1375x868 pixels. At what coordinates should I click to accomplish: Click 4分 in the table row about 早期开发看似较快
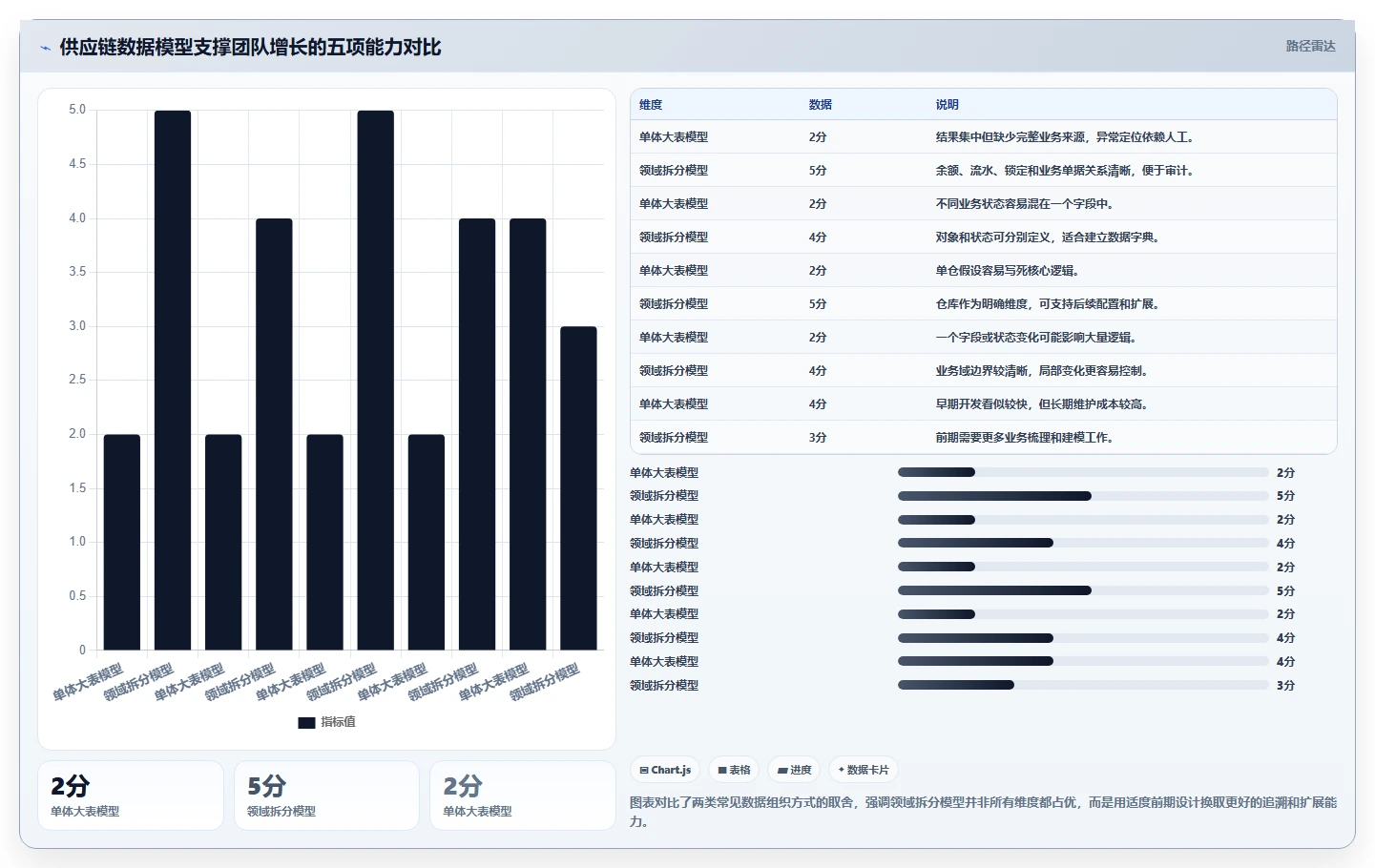[x=818, y=404]
